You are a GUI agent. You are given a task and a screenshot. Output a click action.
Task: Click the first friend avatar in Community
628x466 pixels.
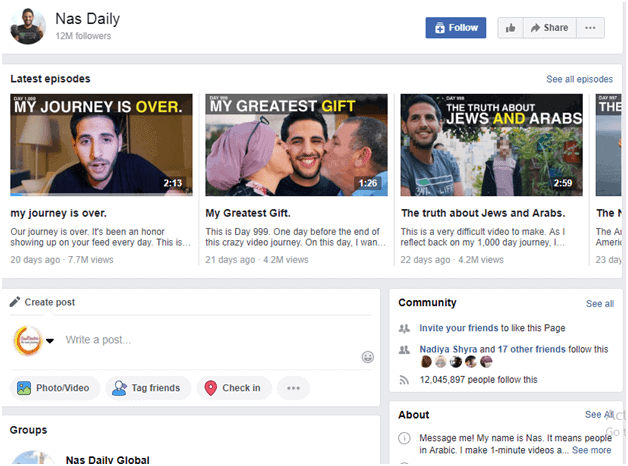click(x=426, y=362)
